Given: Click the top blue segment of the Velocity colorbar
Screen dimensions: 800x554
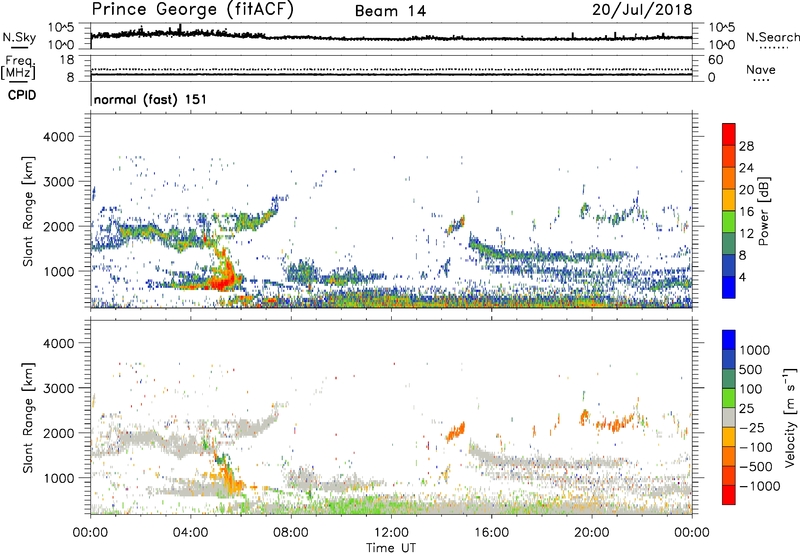Looking at the screenshot, I should (729, 340).
